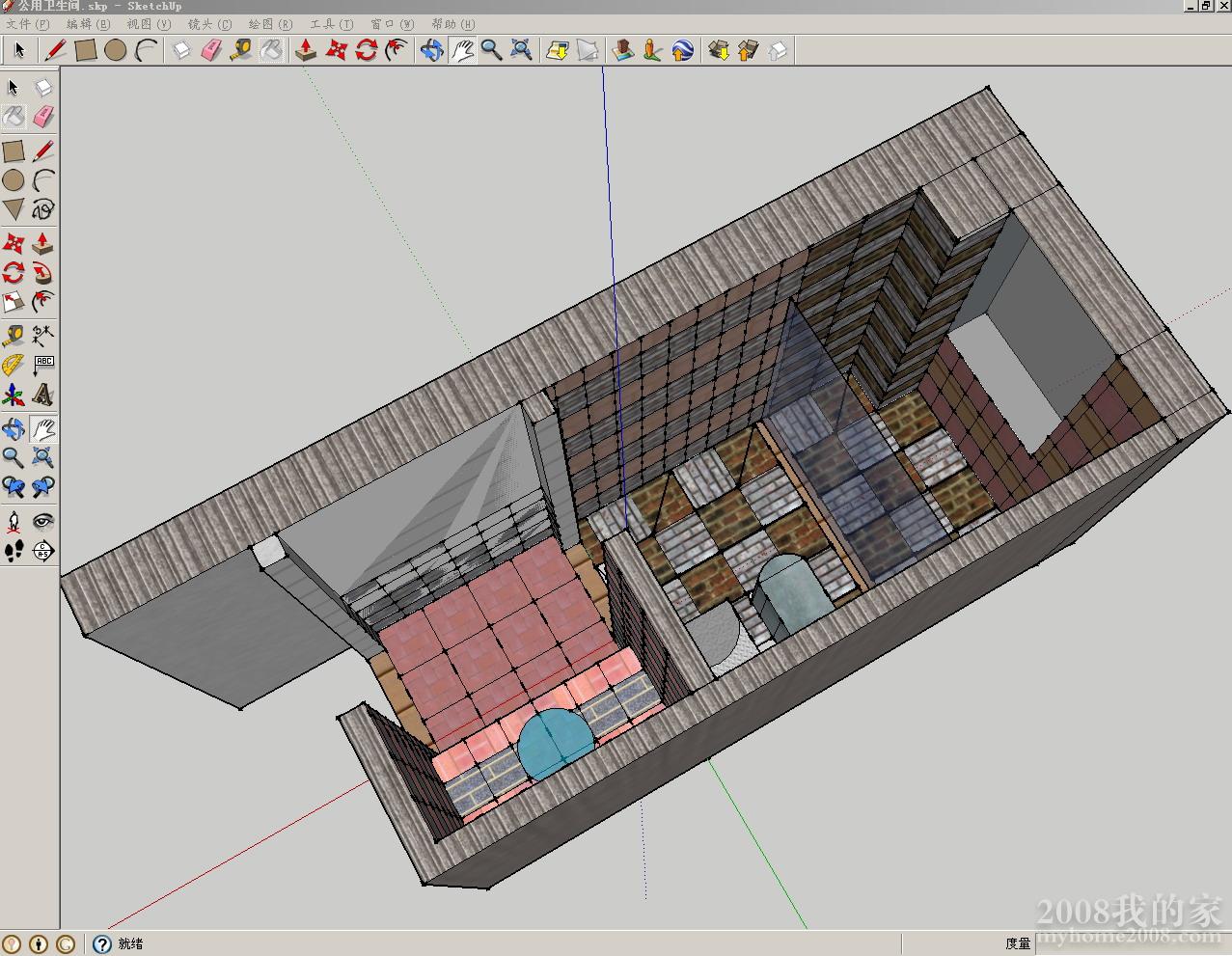
Task: Click Zoom Extents in the top toolbar
Action: pos(521,50)
